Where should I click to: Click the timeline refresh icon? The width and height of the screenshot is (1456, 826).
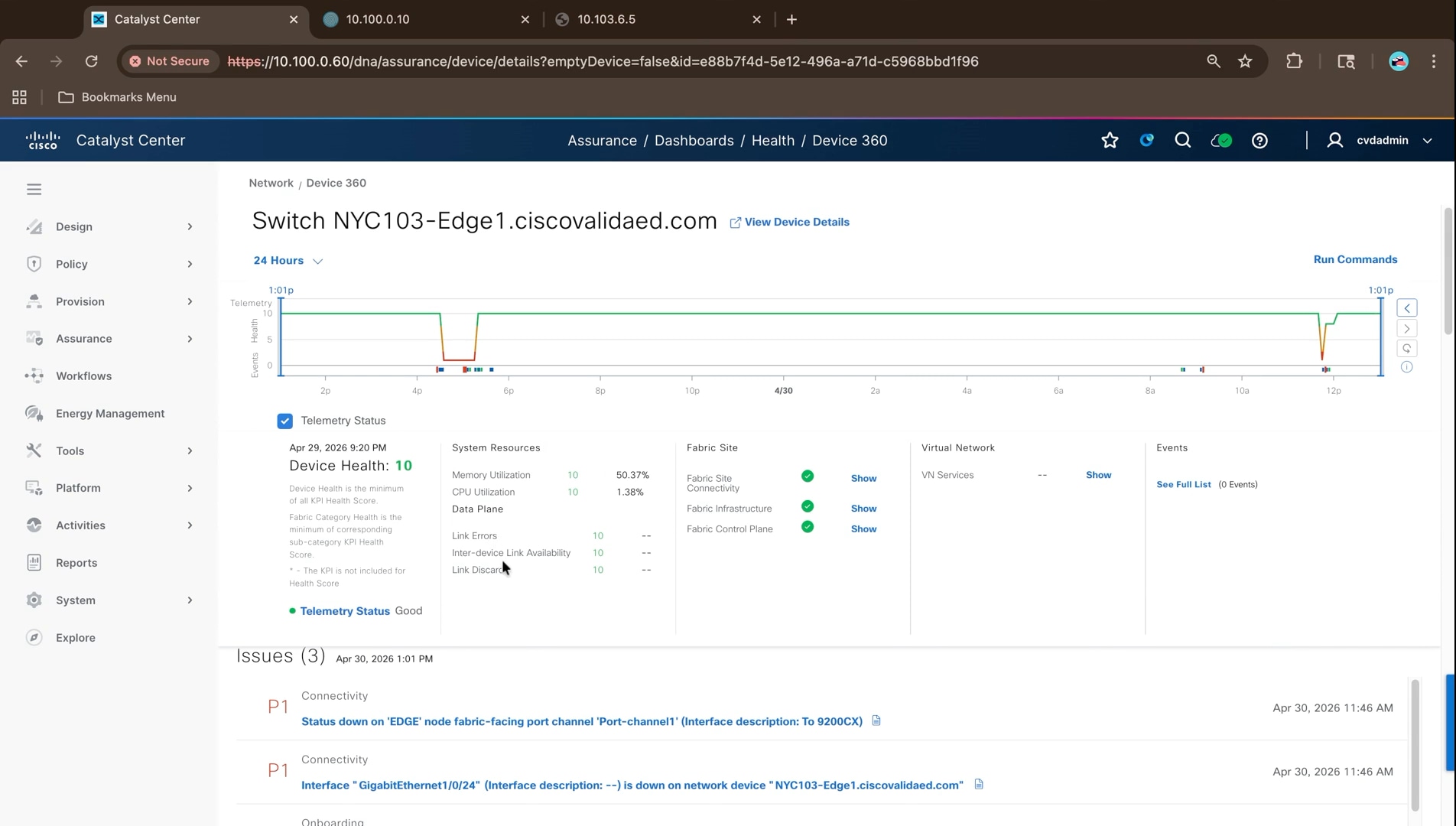pos(1407,349)
